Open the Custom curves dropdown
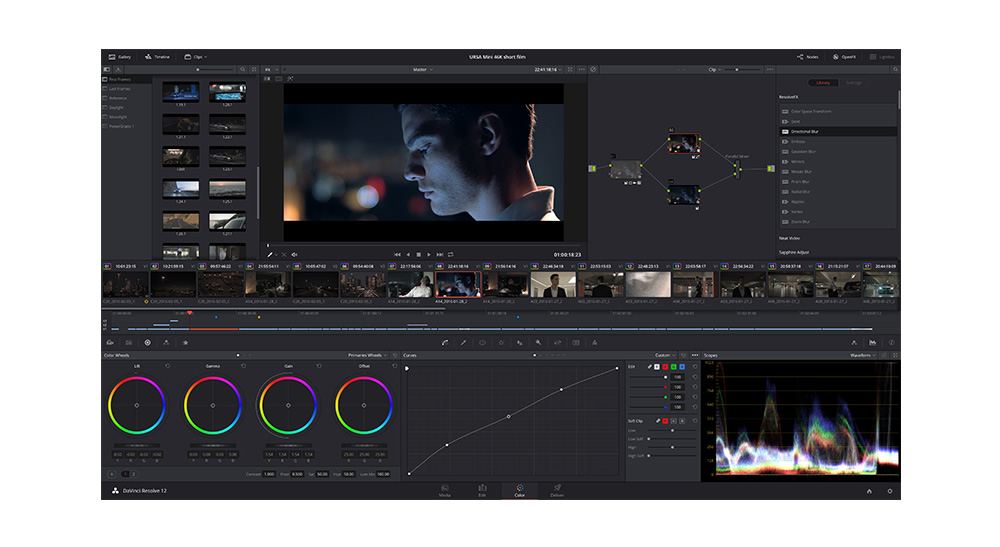The image size is (1000, 547). point(665,355)
